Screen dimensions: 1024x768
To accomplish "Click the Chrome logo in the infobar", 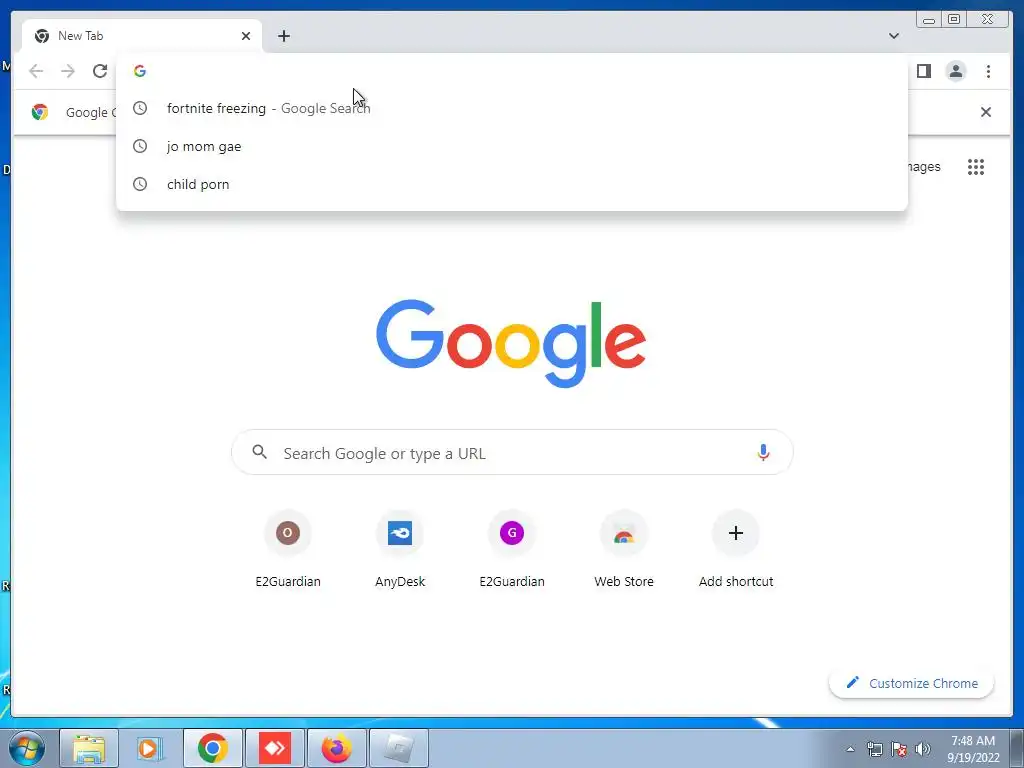I will pyautogui.click(x=40, y=112).
